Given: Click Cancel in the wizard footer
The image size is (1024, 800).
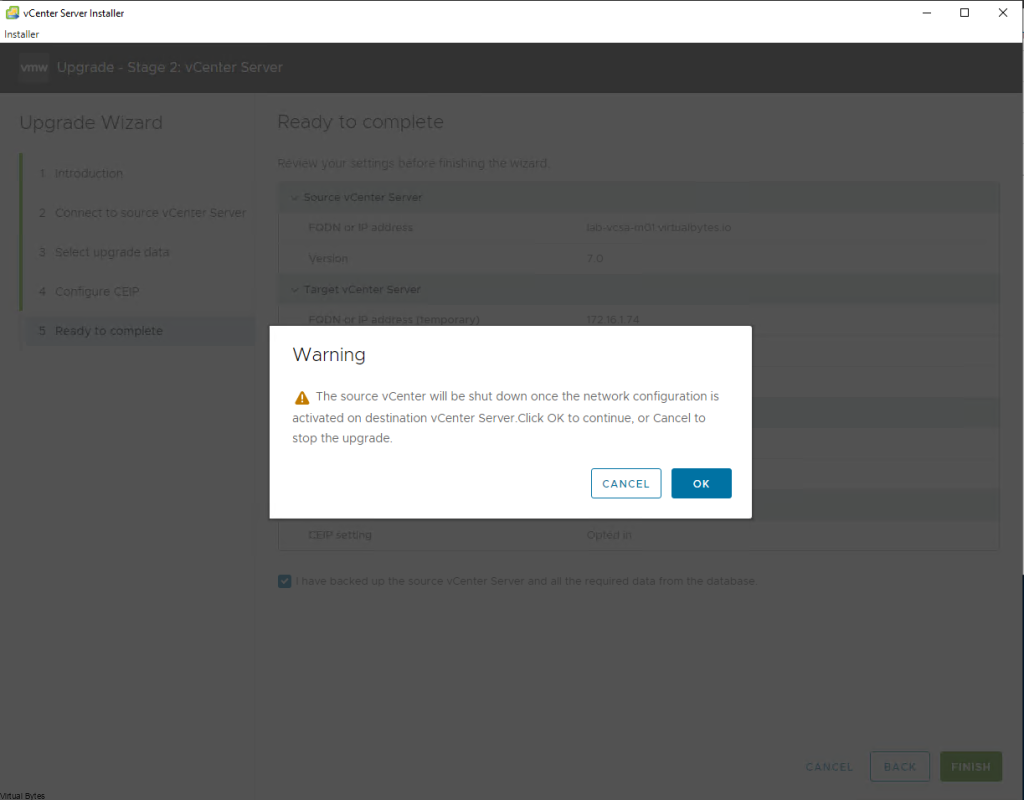Looking at the screenshot, I should tap(829, 767).
